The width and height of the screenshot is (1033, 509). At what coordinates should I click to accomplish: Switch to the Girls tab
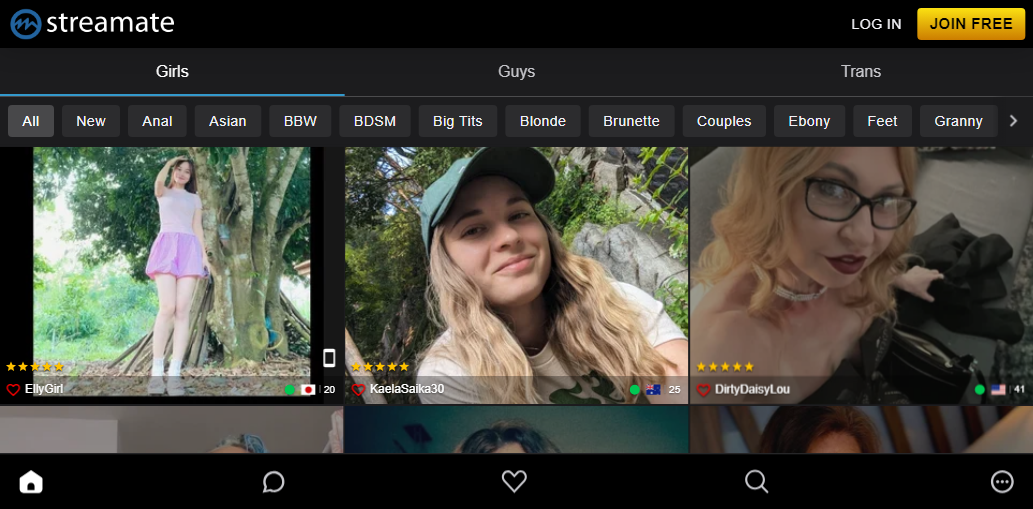click(x=172, y=72)
